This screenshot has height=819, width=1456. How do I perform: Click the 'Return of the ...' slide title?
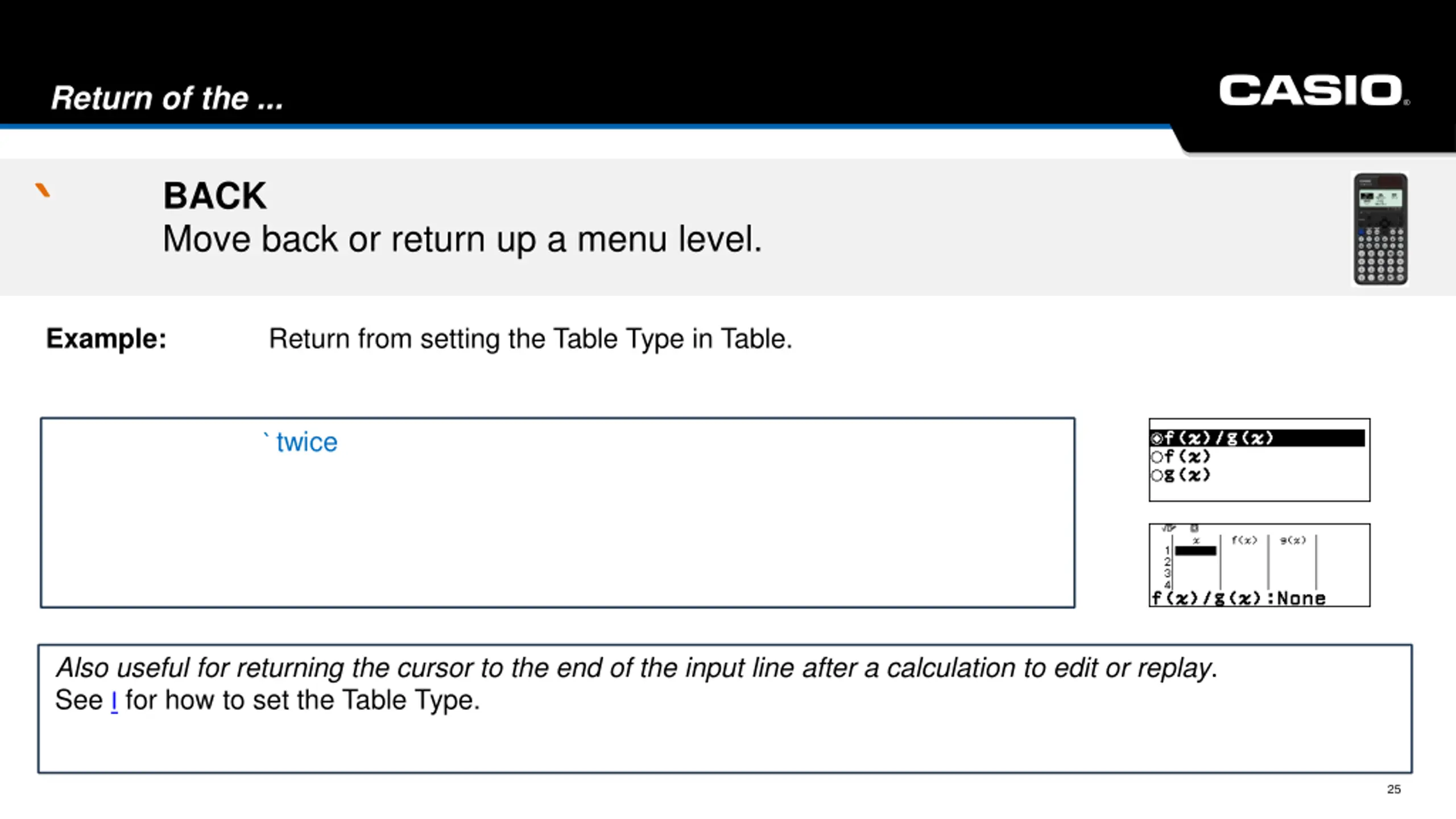point(167,98)
